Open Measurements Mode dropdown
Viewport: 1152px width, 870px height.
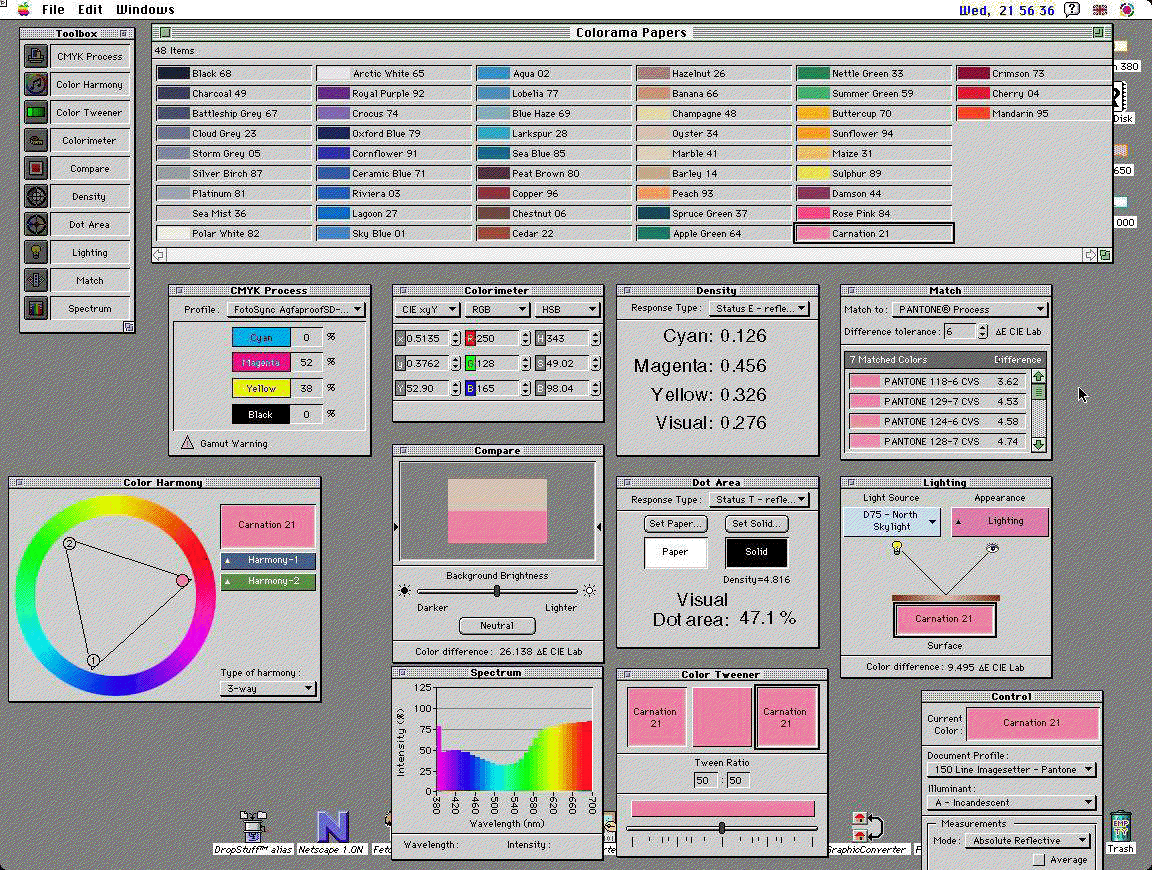[x=1028, y=841]
